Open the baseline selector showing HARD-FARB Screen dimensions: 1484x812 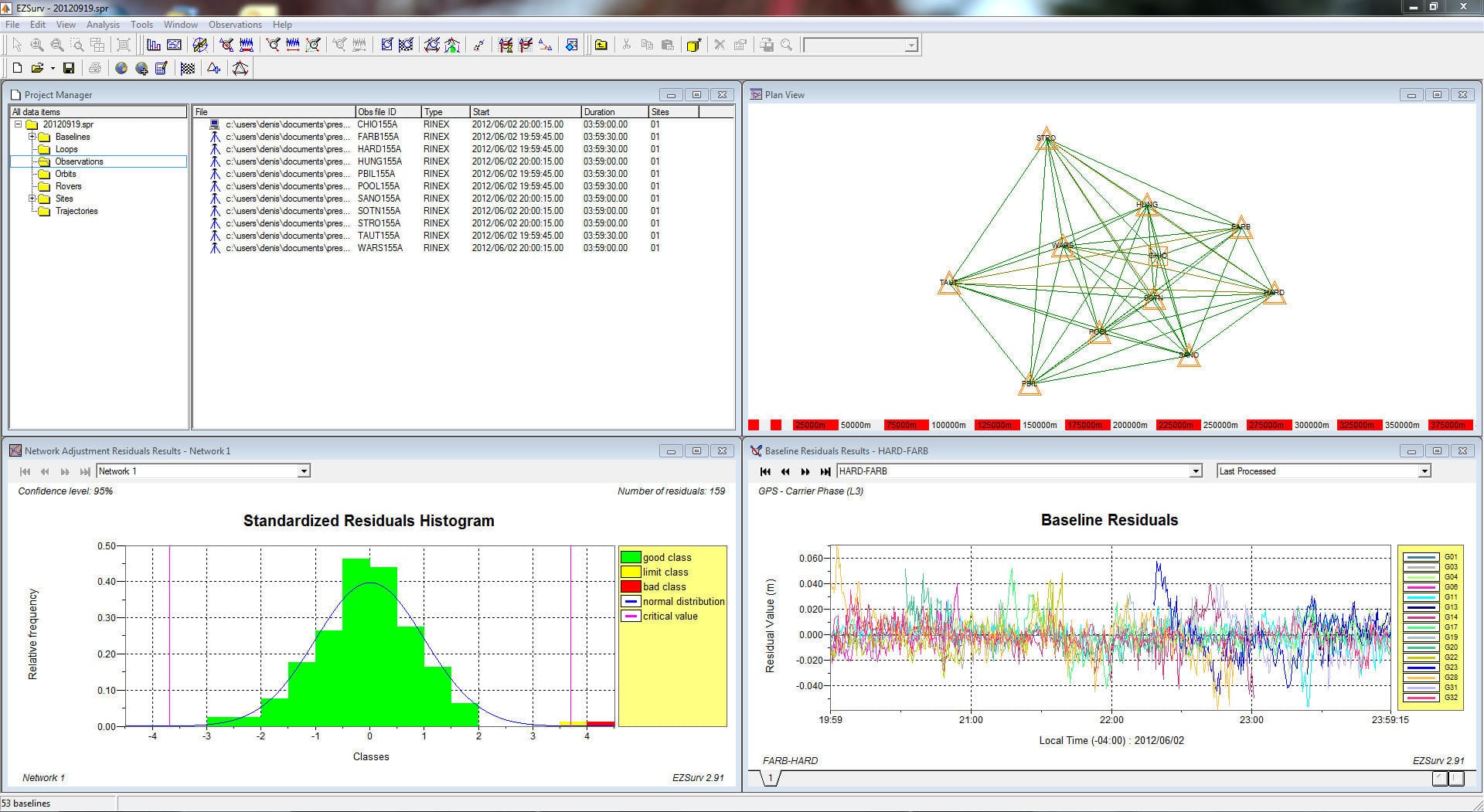[x=1195, y=471]
